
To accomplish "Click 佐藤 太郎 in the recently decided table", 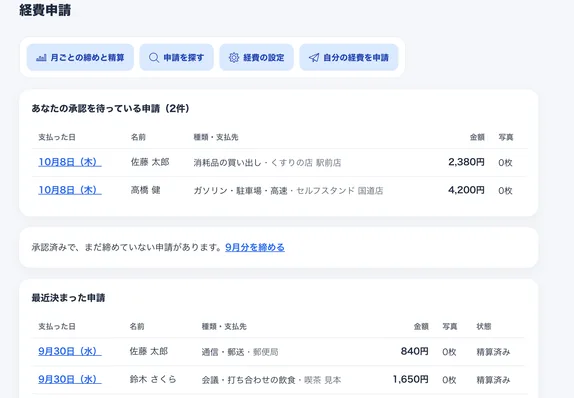I will tap(149, 351).
